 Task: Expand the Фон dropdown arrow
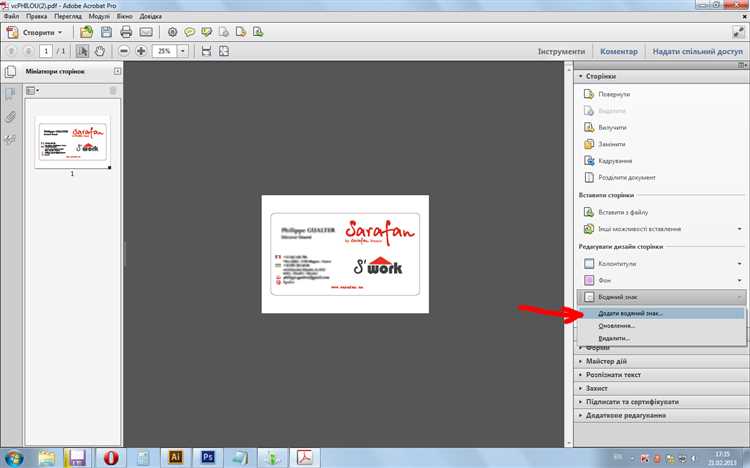(x=739, y=280)
